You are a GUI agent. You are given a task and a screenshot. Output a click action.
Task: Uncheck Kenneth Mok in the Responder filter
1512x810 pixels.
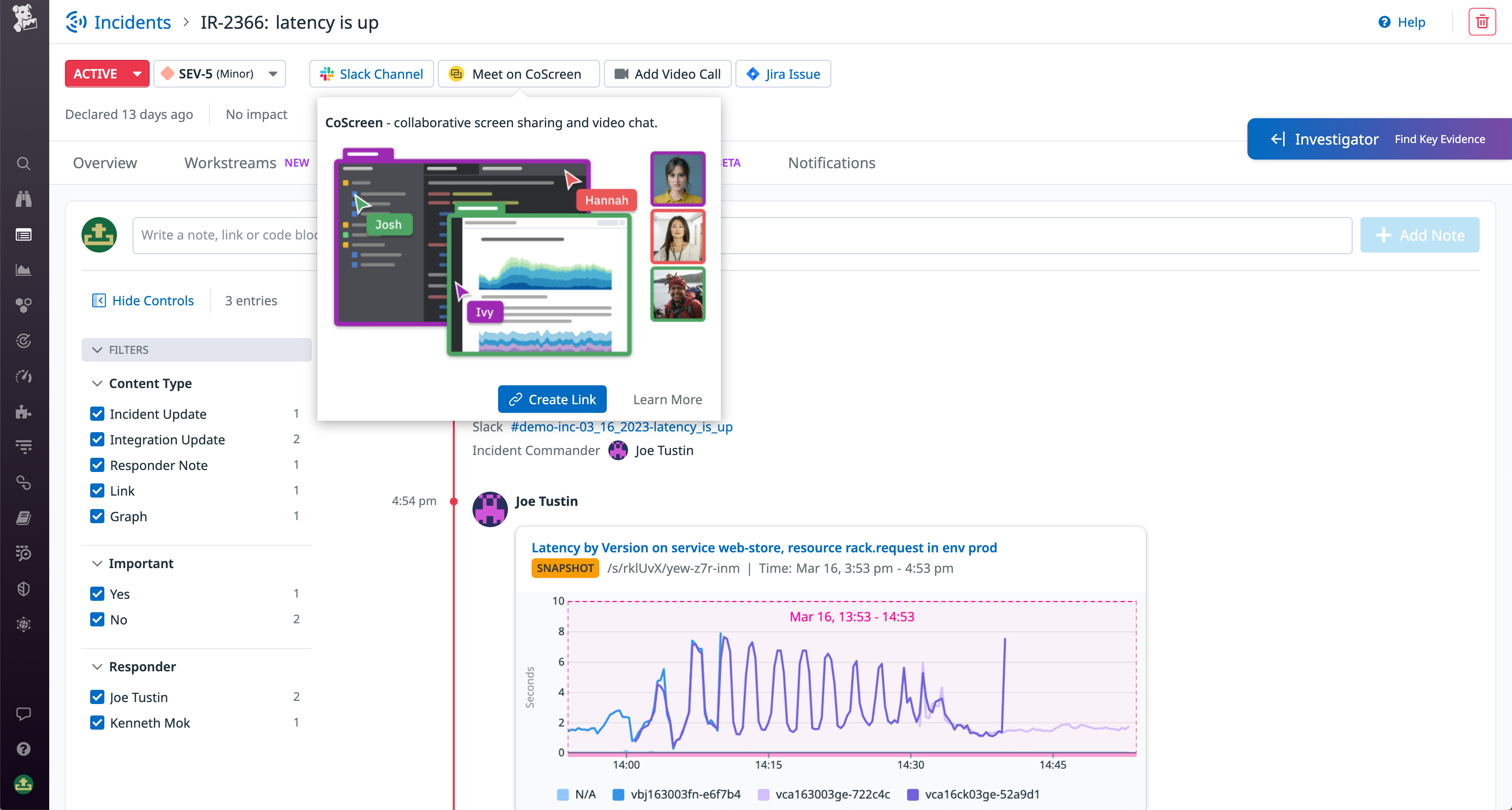(97, 723)
